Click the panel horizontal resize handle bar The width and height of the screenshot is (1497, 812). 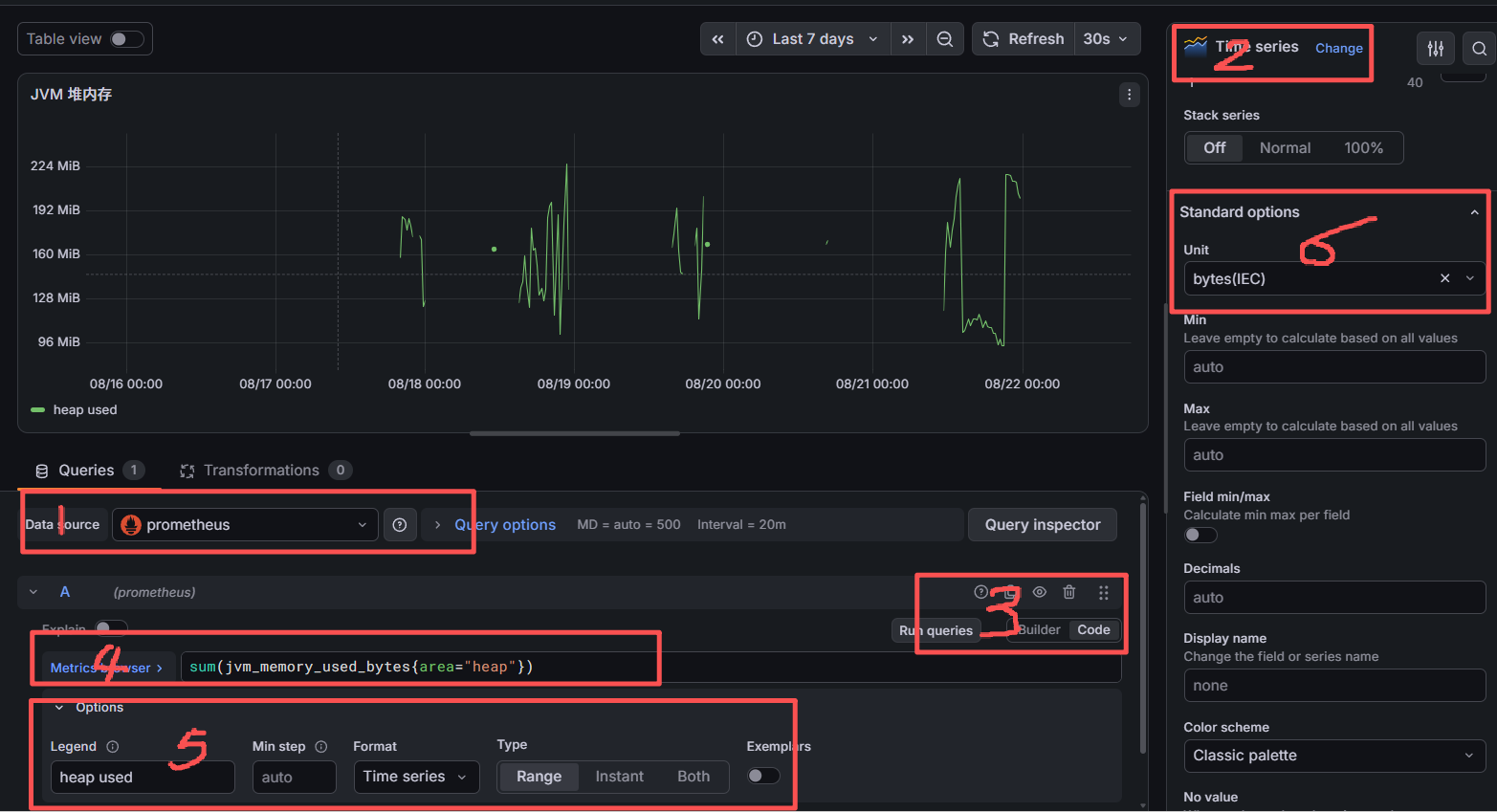pos(575,433)
